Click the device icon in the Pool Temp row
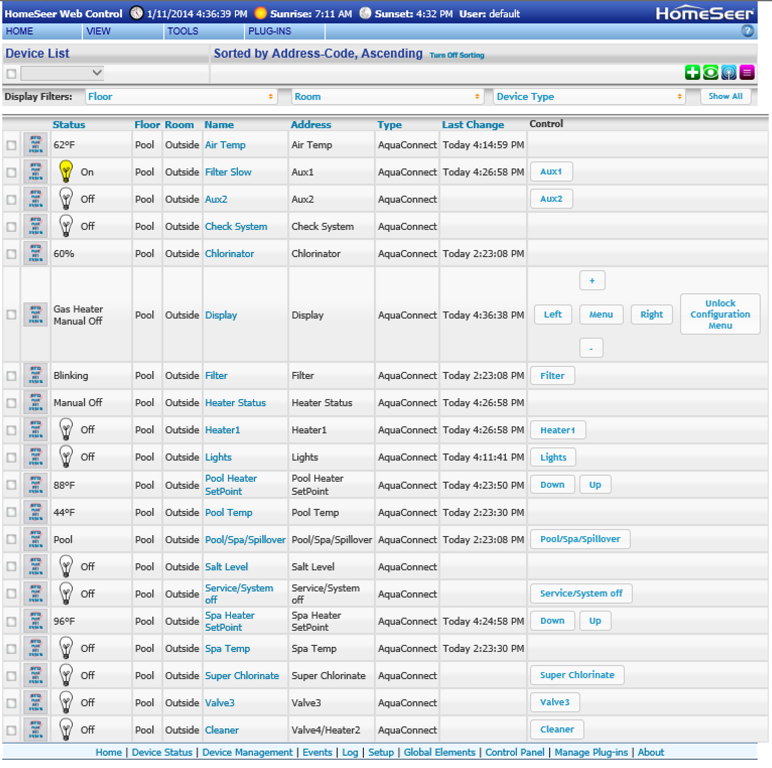The height and width of the screenshot is (768, 772). pyautogui.click(x=35, y=512)
